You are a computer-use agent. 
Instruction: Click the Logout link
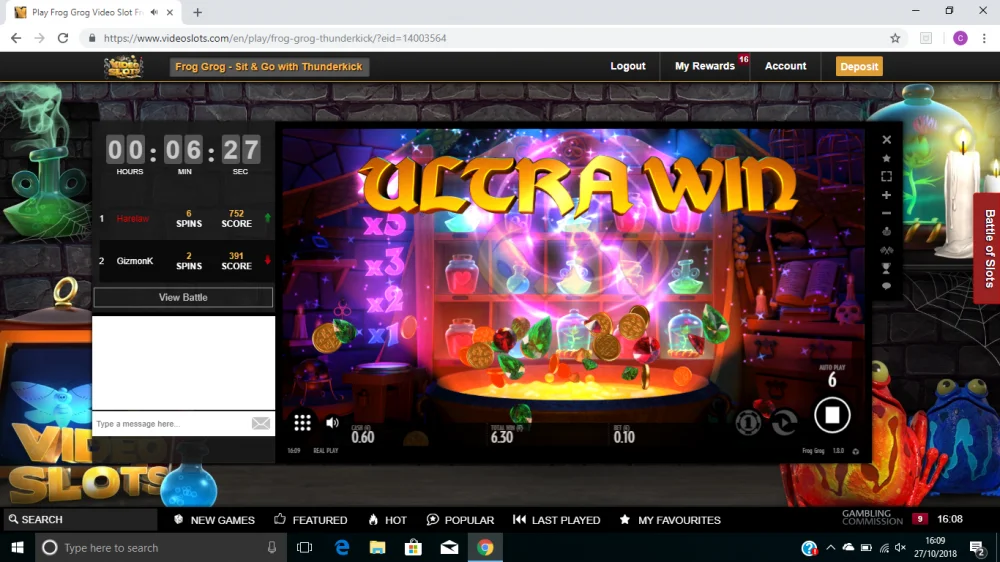pyautogui.click(x=628, y=66)
